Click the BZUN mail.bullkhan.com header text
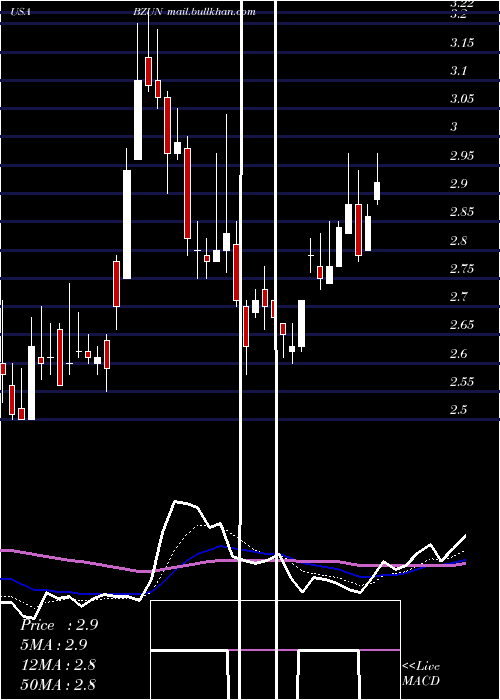This screenshot has height=700, width=500. tap(194, 12)
